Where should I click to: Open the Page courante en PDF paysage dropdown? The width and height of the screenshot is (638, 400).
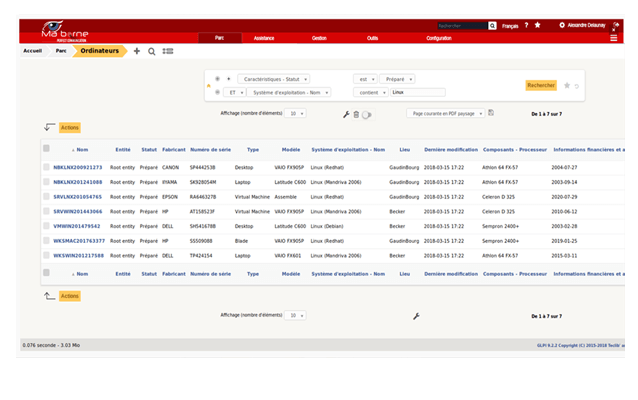446,114
